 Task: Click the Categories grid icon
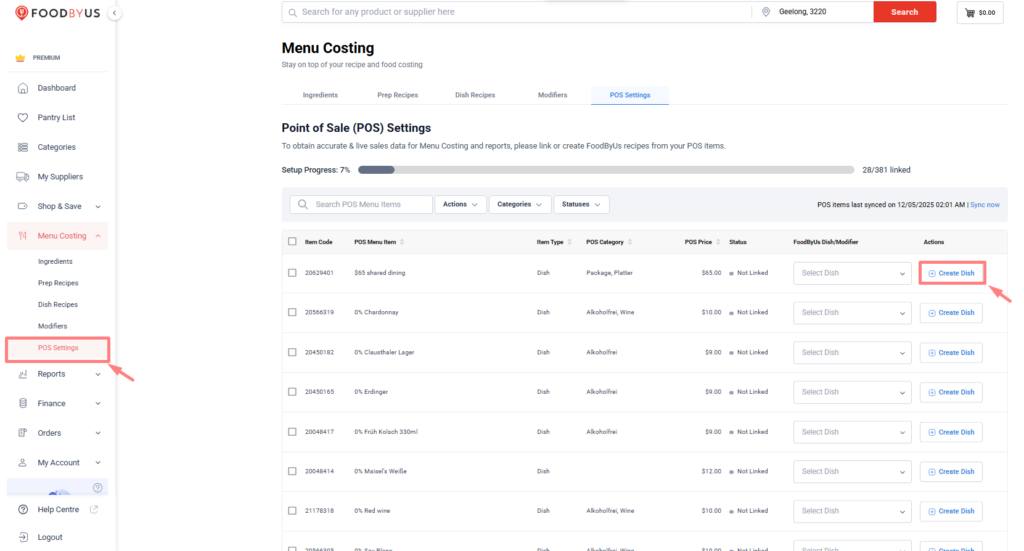(23, 147)
